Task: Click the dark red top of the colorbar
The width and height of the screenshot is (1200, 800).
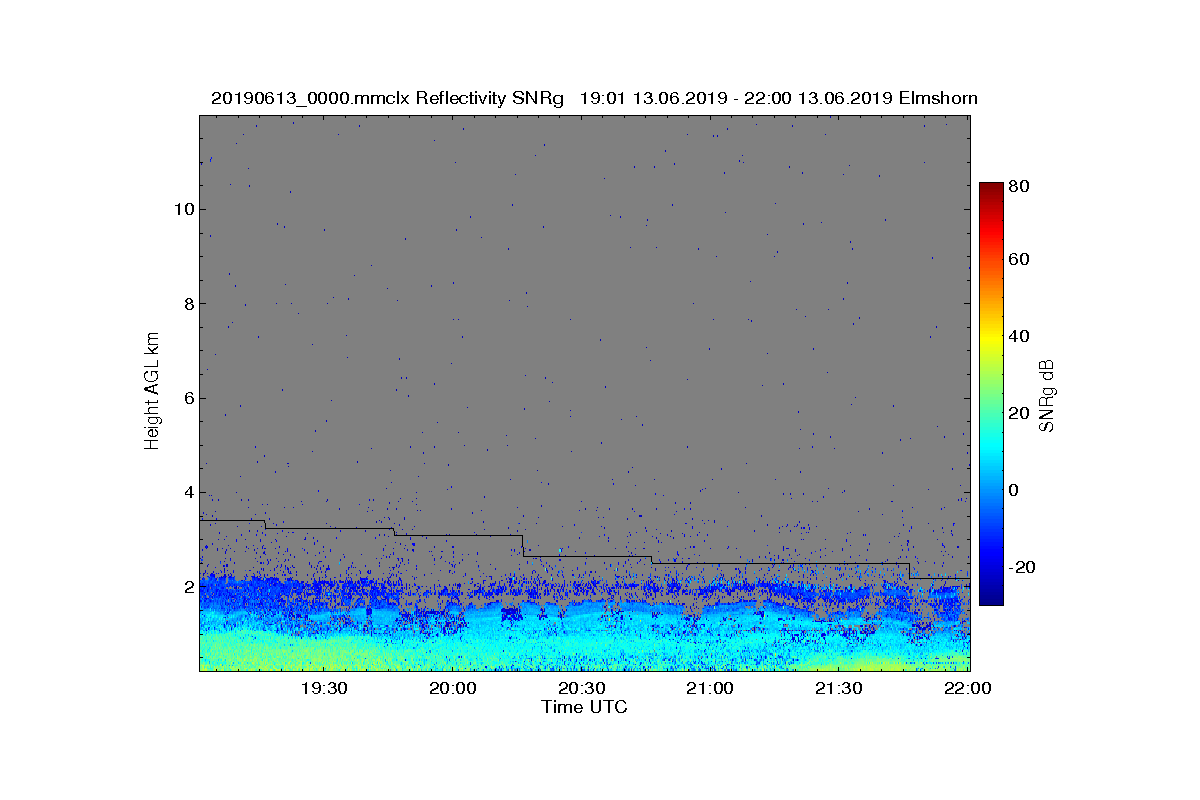Action: click(x=991, y=188)
